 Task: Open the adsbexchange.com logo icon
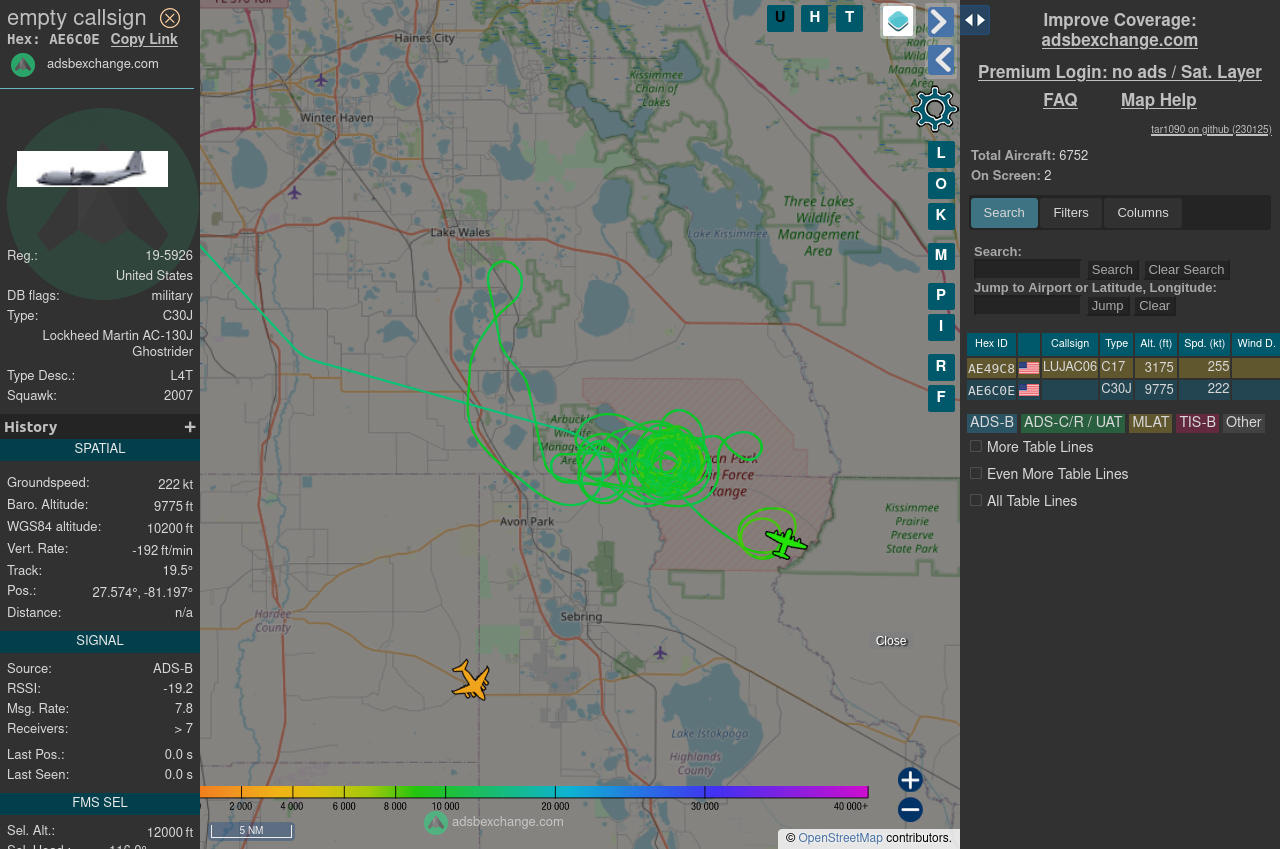[23, 65]
